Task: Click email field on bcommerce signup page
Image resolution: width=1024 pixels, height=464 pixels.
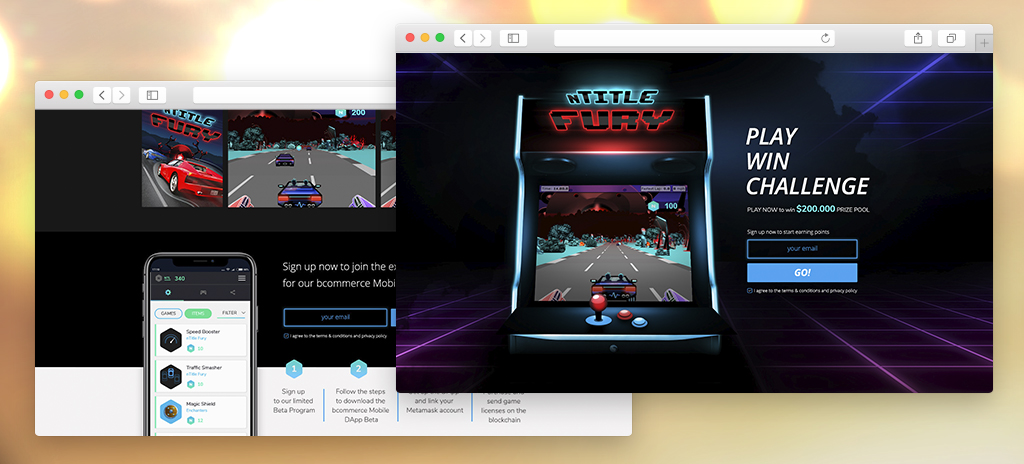Action: pos(334,317)
